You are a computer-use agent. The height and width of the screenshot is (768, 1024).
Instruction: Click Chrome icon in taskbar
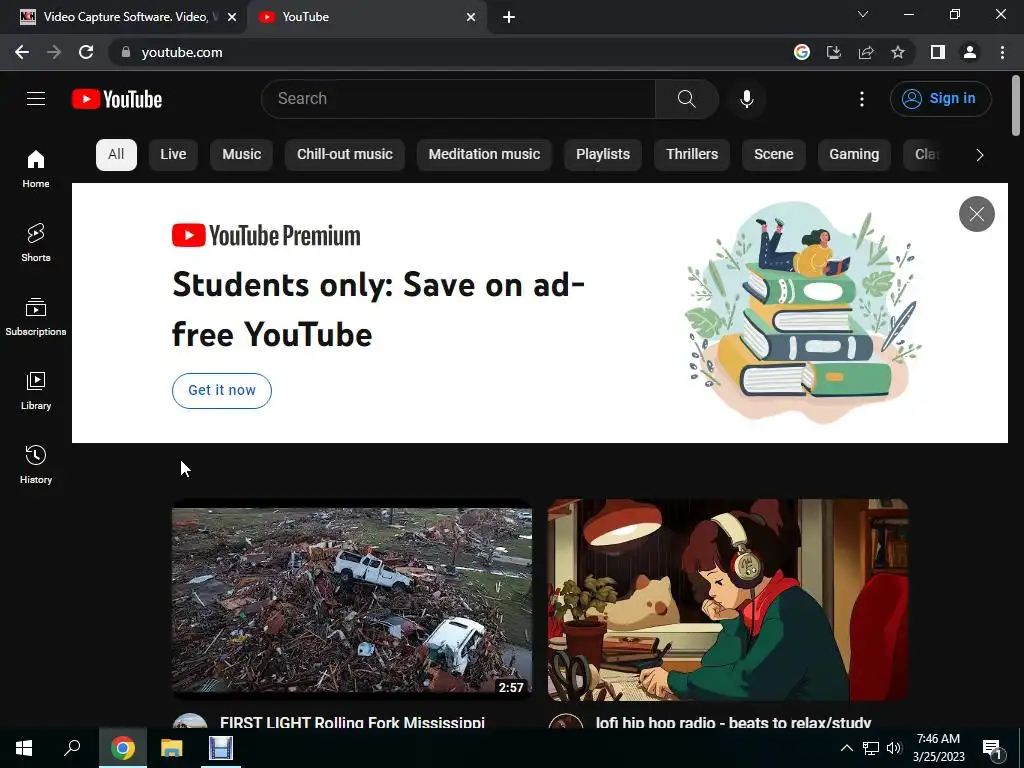123,748
